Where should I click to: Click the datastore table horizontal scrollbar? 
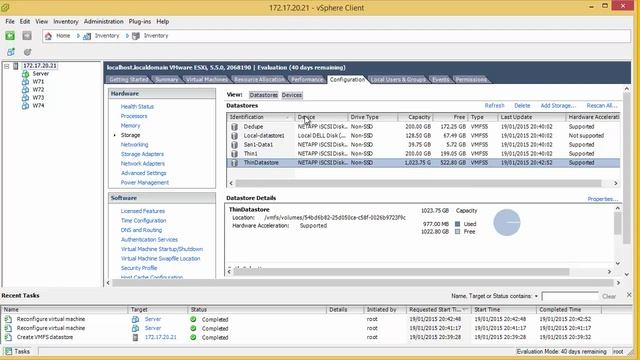(x=418, y=183)
